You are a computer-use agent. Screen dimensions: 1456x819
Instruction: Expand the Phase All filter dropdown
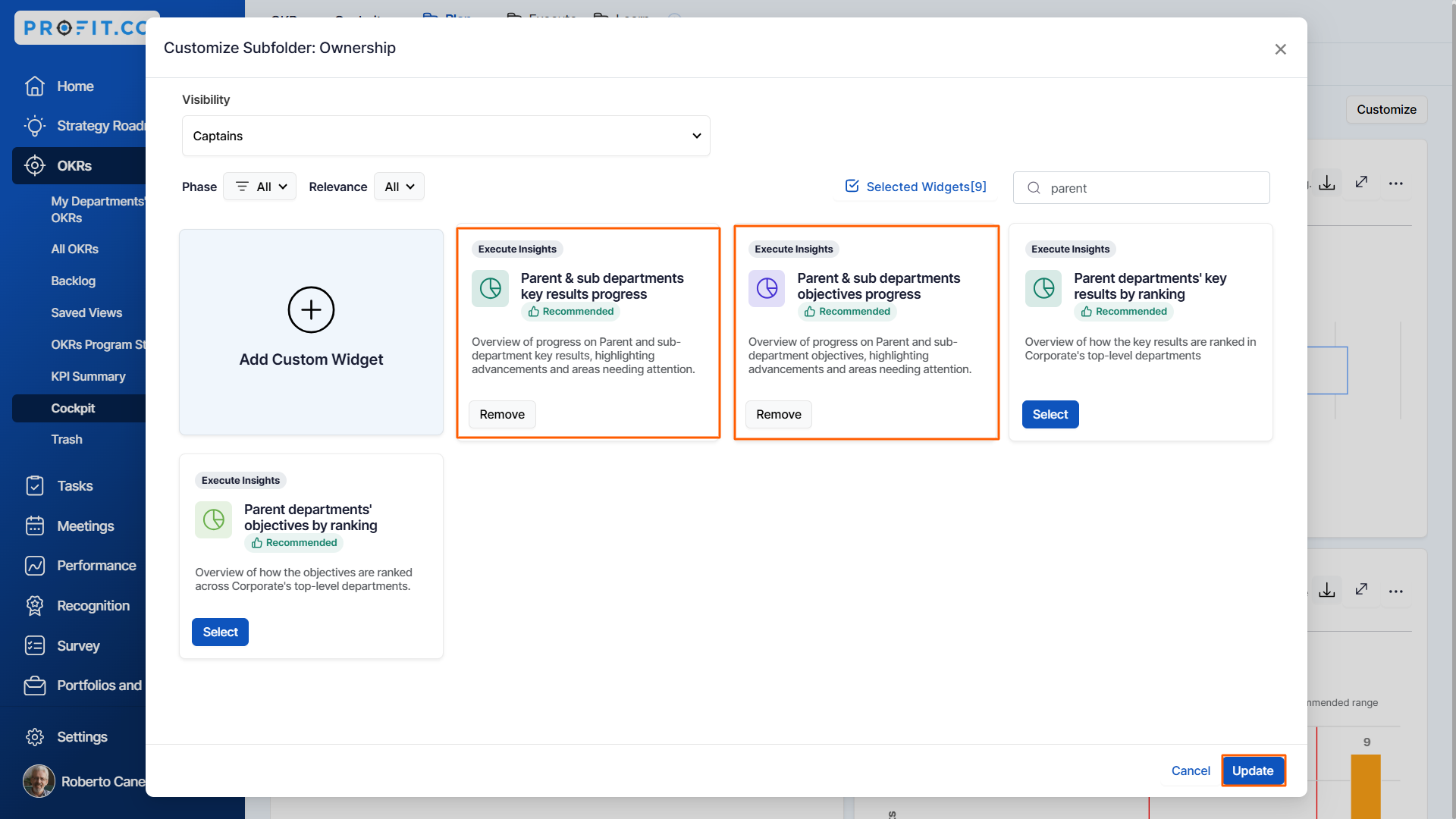(x=260, y=187)
